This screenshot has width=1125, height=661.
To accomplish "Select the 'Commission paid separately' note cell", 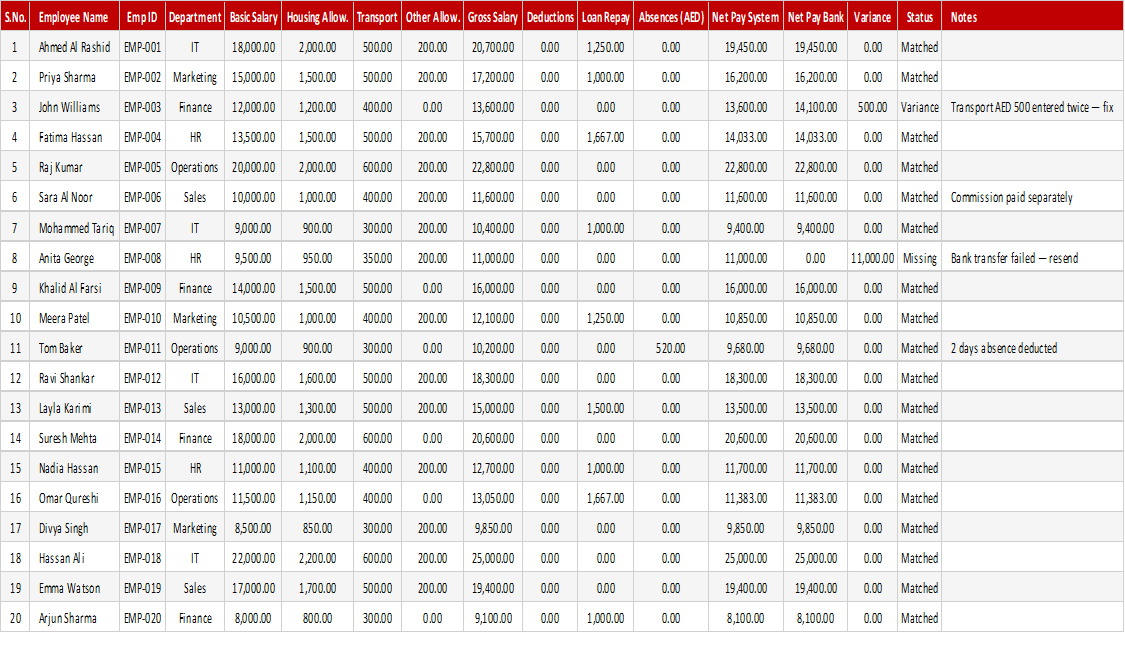I will [1032, 197].
